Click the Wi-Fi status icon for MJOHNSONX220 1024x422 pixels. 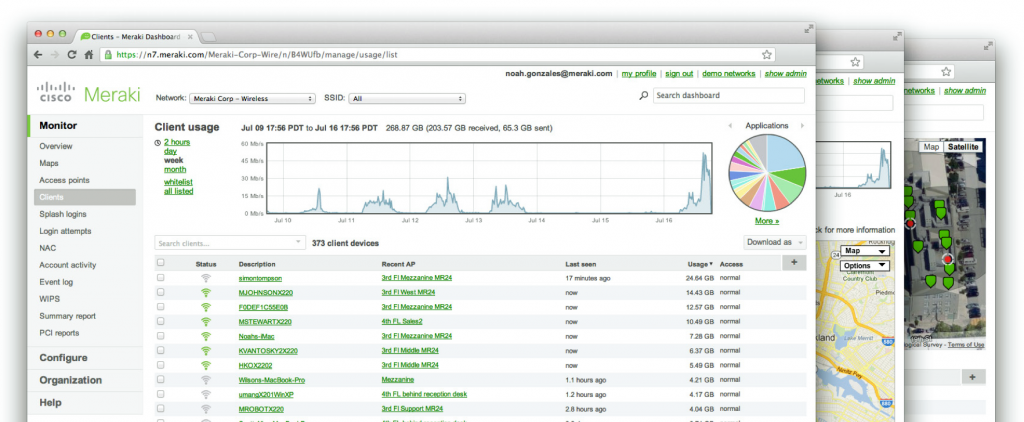[x=206, y=292]
